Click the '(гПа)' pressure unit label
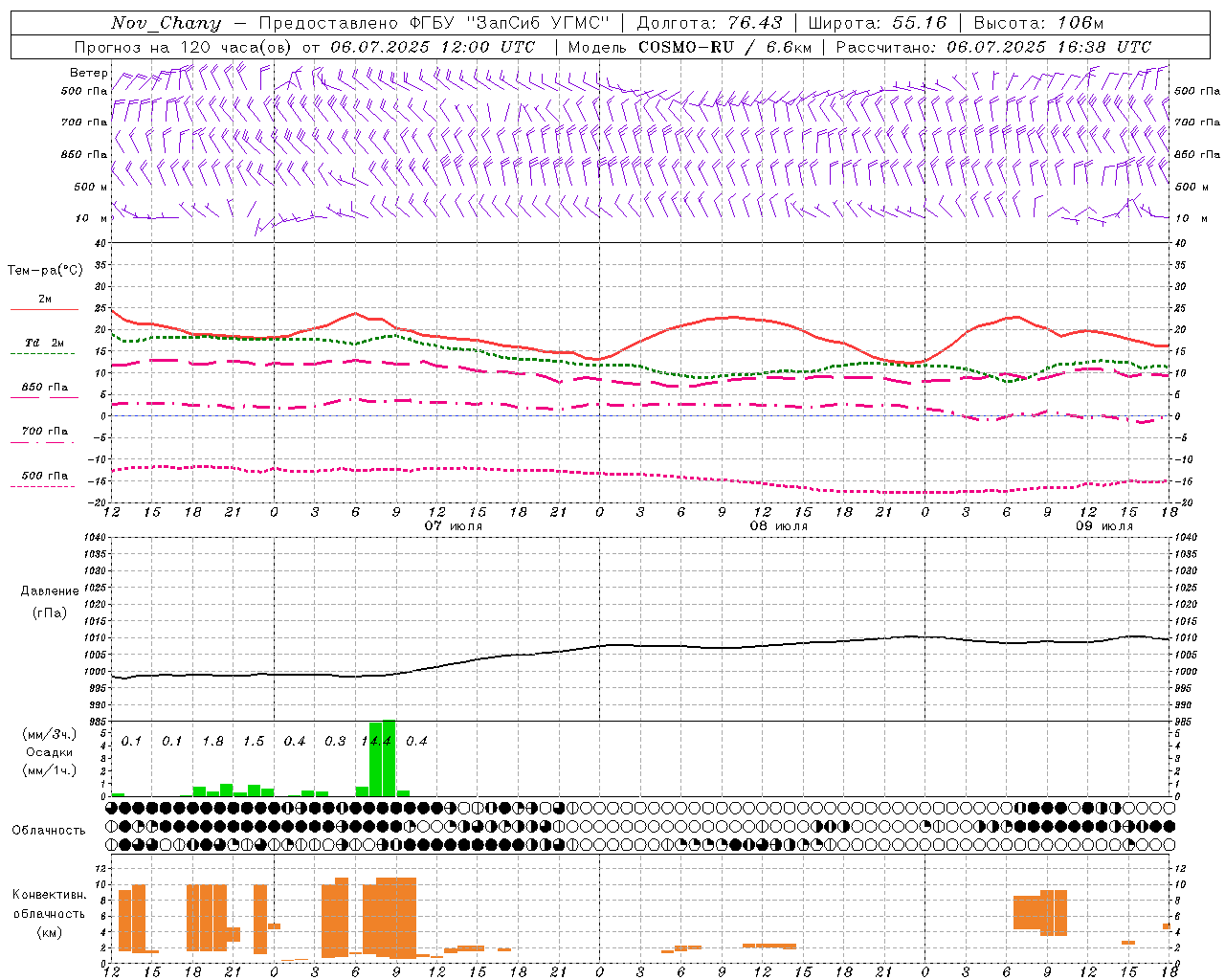 (50, 613)
